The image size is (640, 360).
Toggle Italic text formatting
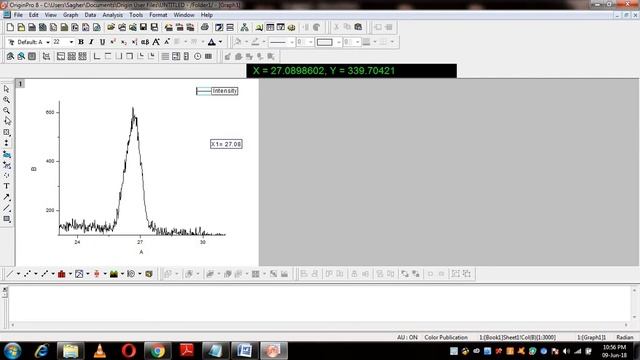click(91, 42)
